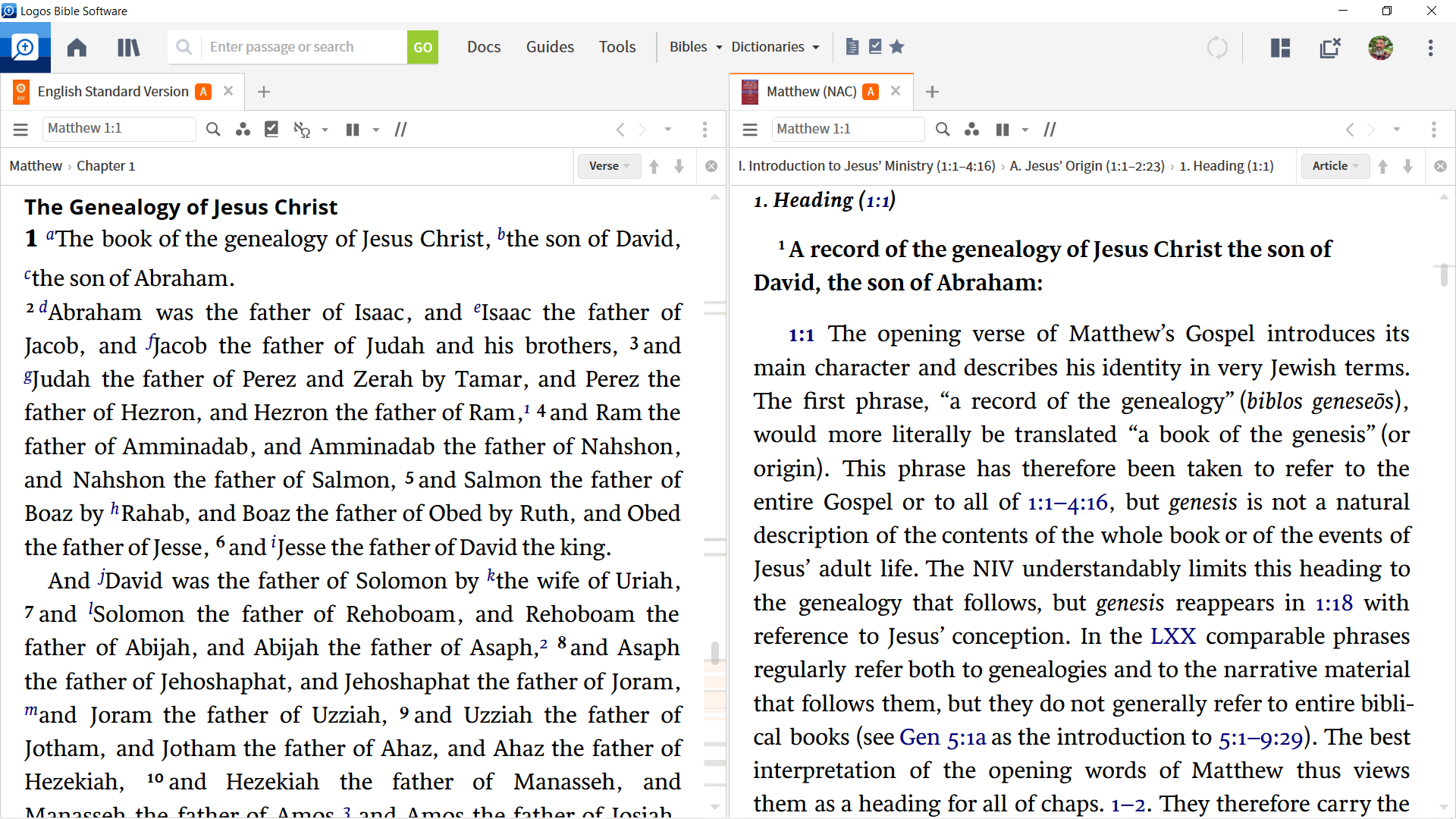
Task: Jump to next verse arrow in ESV
Action: [679, 167]
